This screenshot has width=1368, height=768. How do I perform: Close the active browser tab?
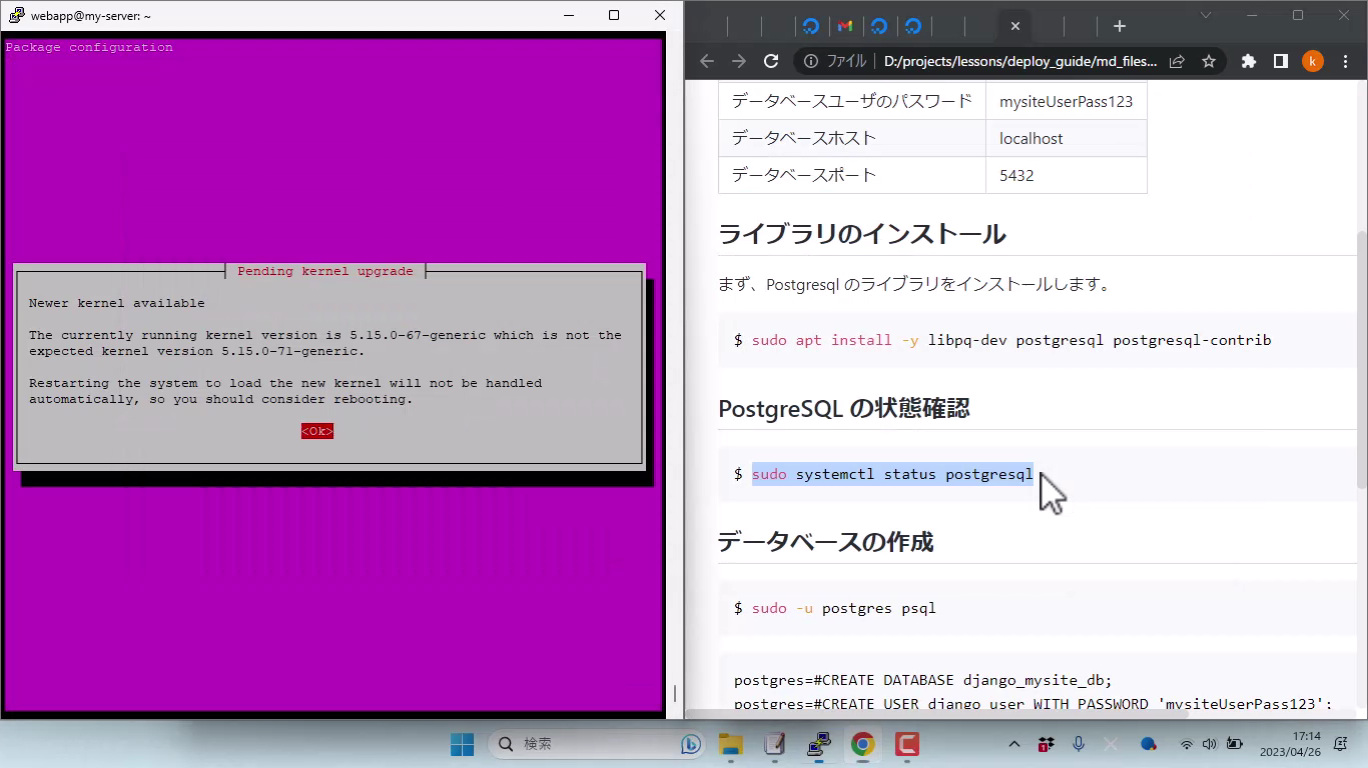[1015, 26]
